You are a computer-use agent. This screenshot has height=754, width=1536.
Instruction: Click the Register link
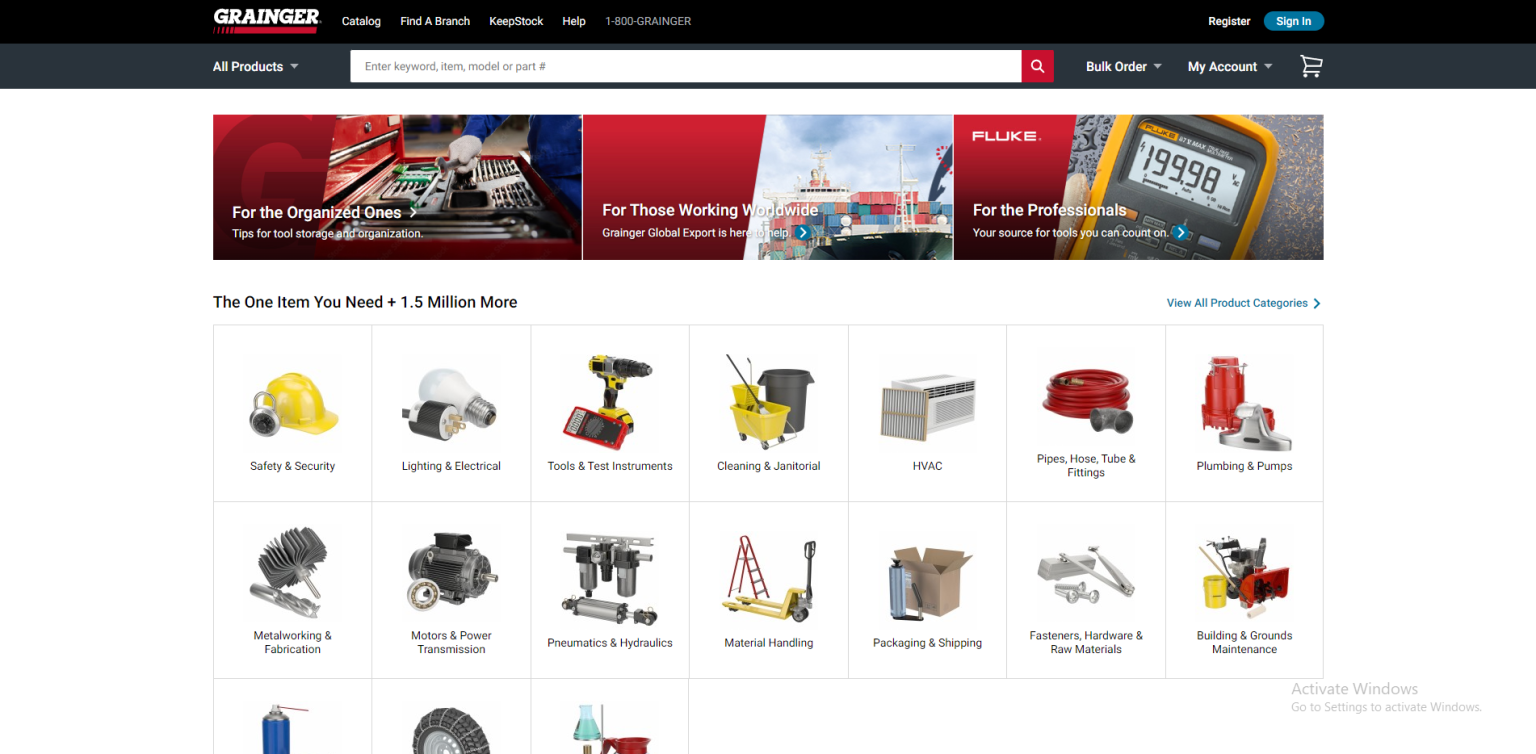point(1229,21)
